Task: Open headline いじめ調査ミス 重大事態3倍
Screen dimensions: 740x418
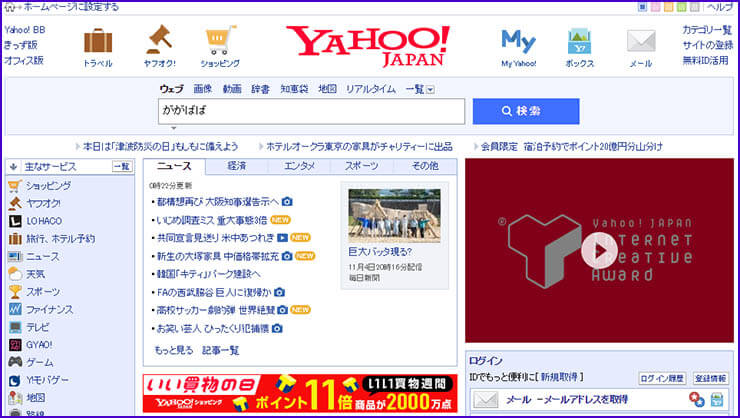Action: click(x=212, y=220)
